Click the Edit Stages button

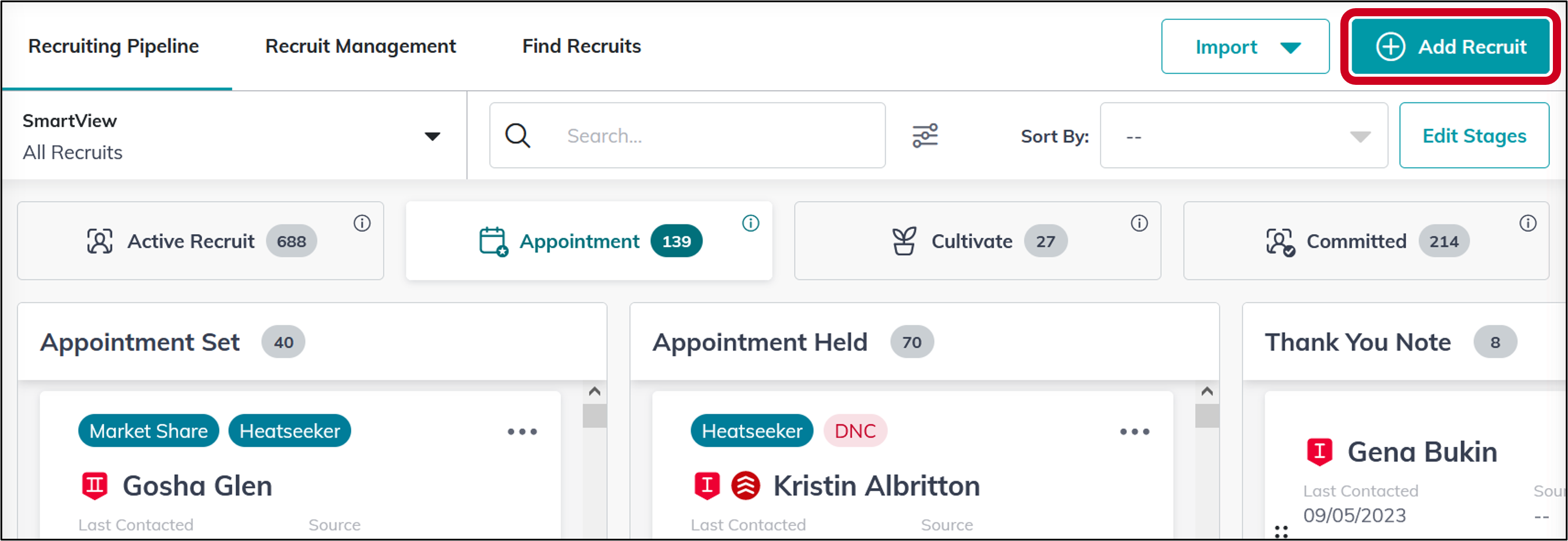[1474, 136]
